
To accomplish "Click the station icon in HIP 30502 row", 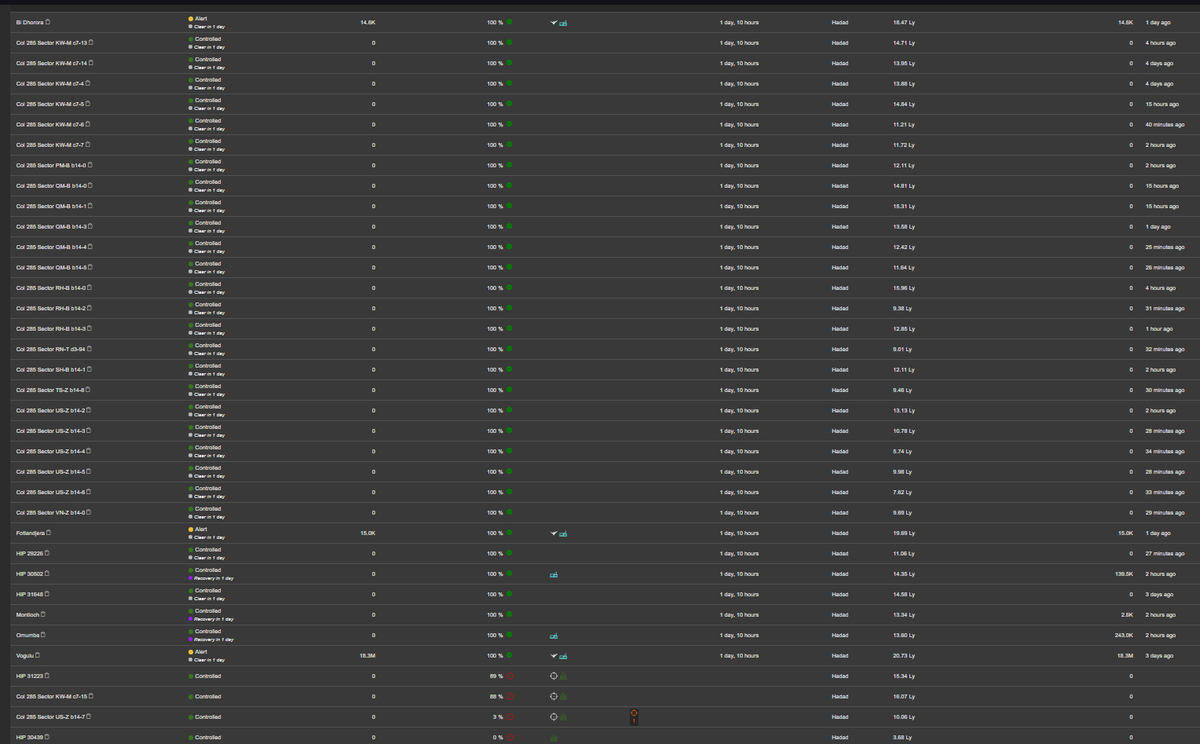I will tap(554, 574).
